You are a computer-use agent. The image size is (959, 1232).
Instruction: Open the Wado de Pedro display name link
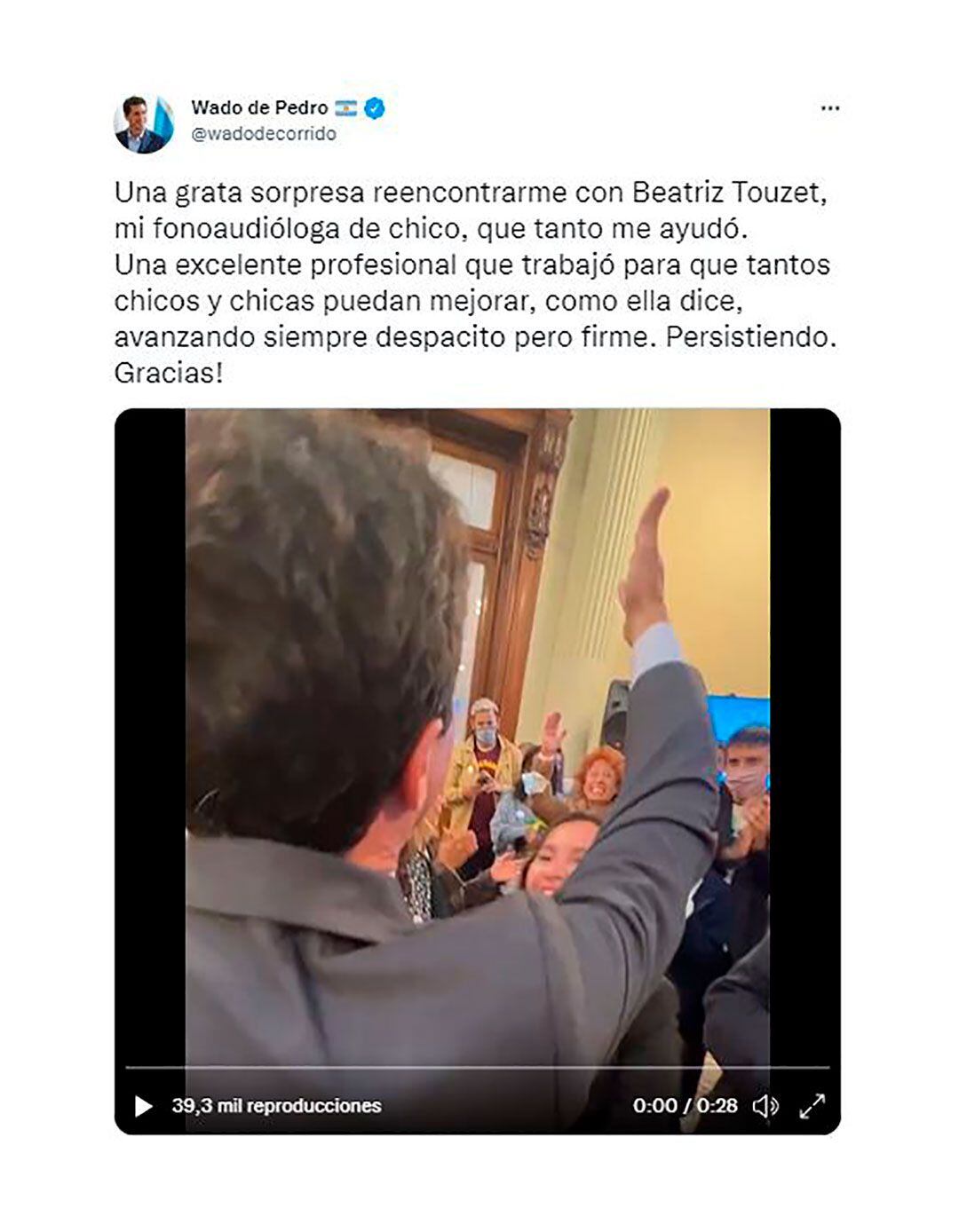(259, 108)
